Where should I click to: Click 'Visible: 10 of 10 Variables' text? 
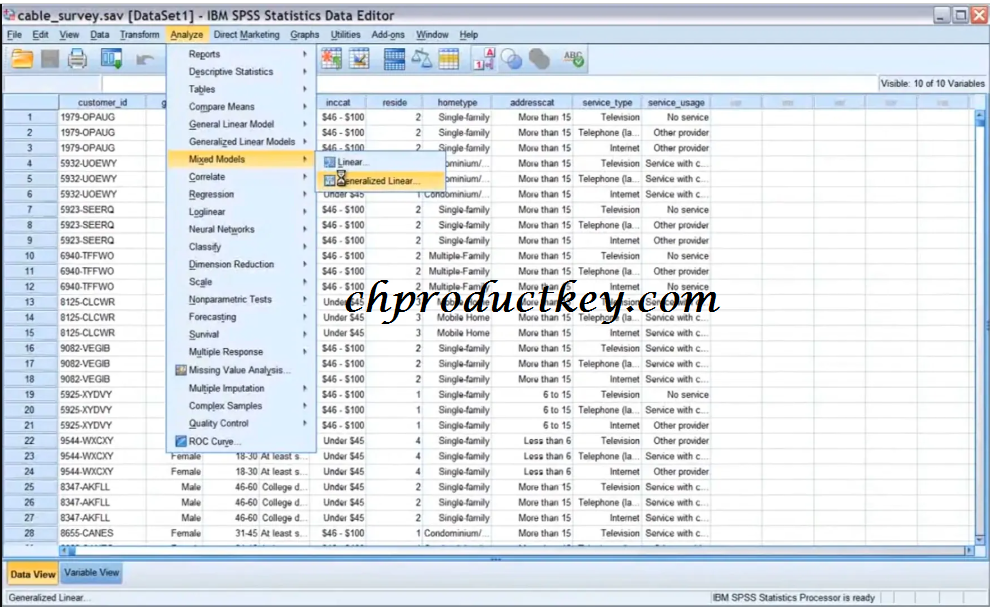932,83
